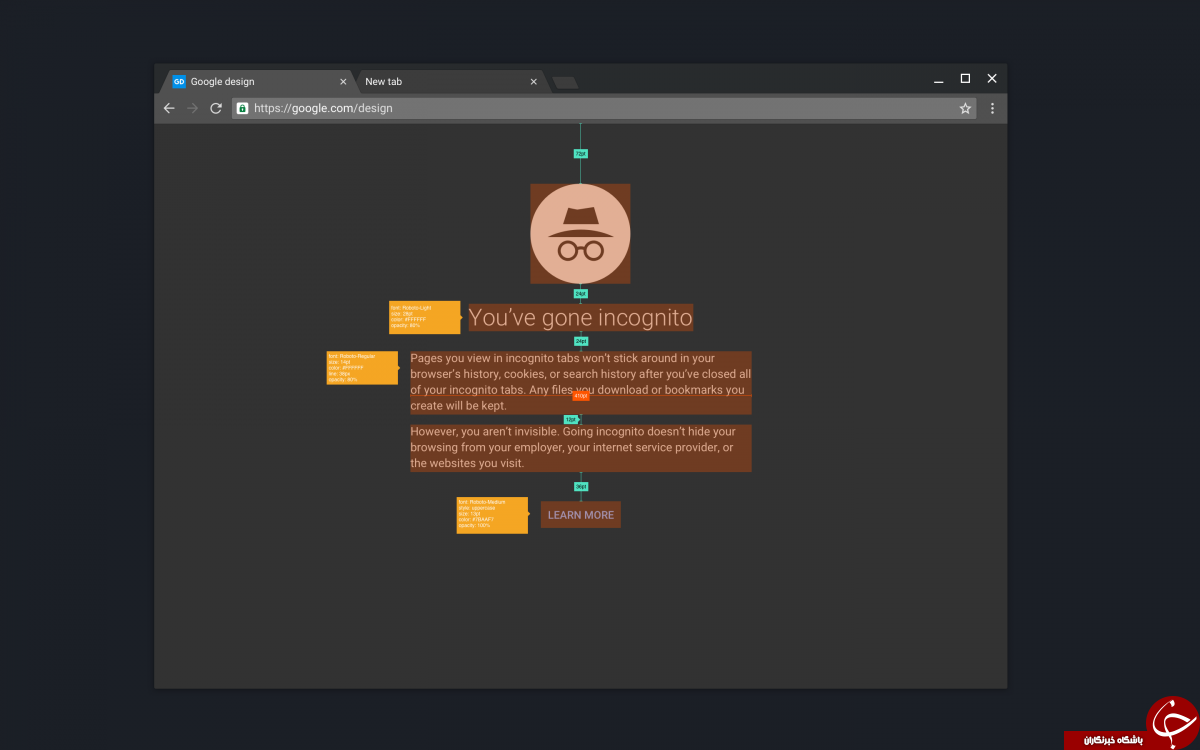This screenshot has width=1200, height=750.
Task: Switch to the New tab tab
Action: tap(448, 82)
